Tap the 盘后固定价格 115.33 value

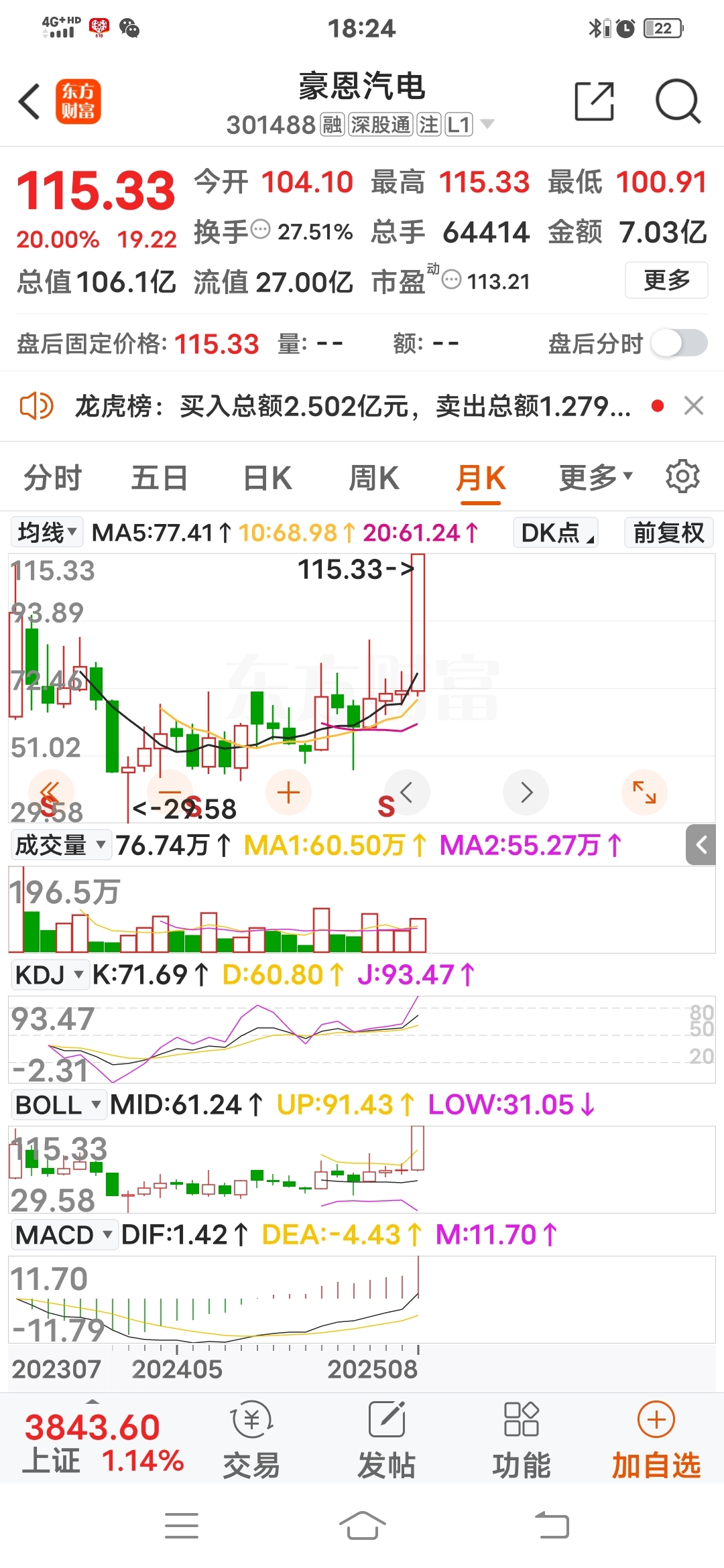(217, 344)
